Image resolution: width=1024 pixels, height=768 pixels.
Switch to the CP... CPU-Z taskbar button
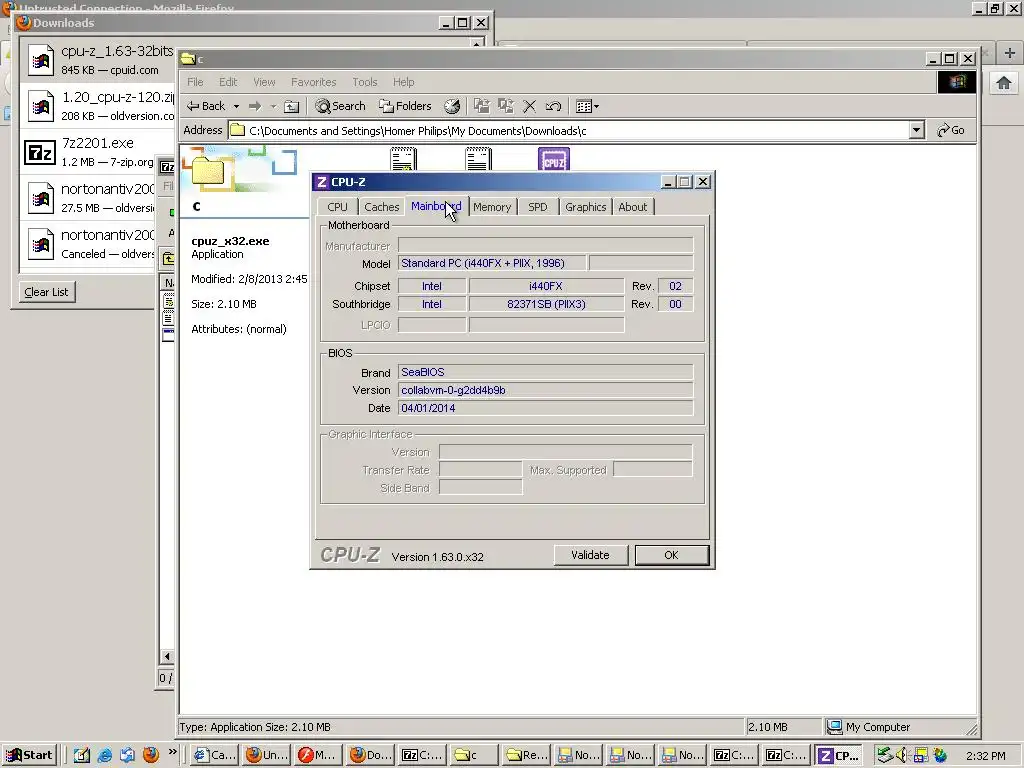(x=839, y=755)
